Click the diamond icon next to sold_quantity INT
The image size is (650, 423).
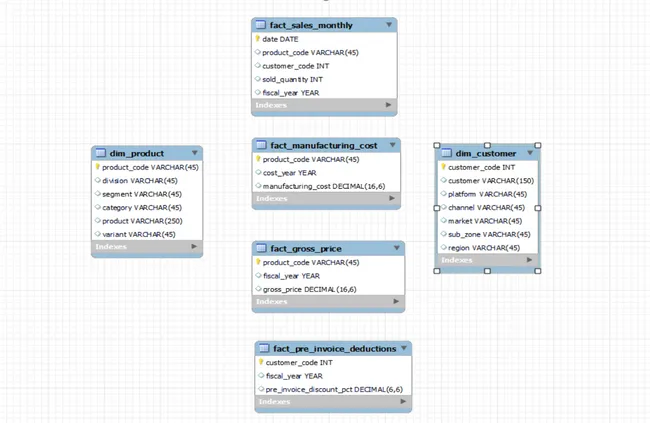pos(258,79)
